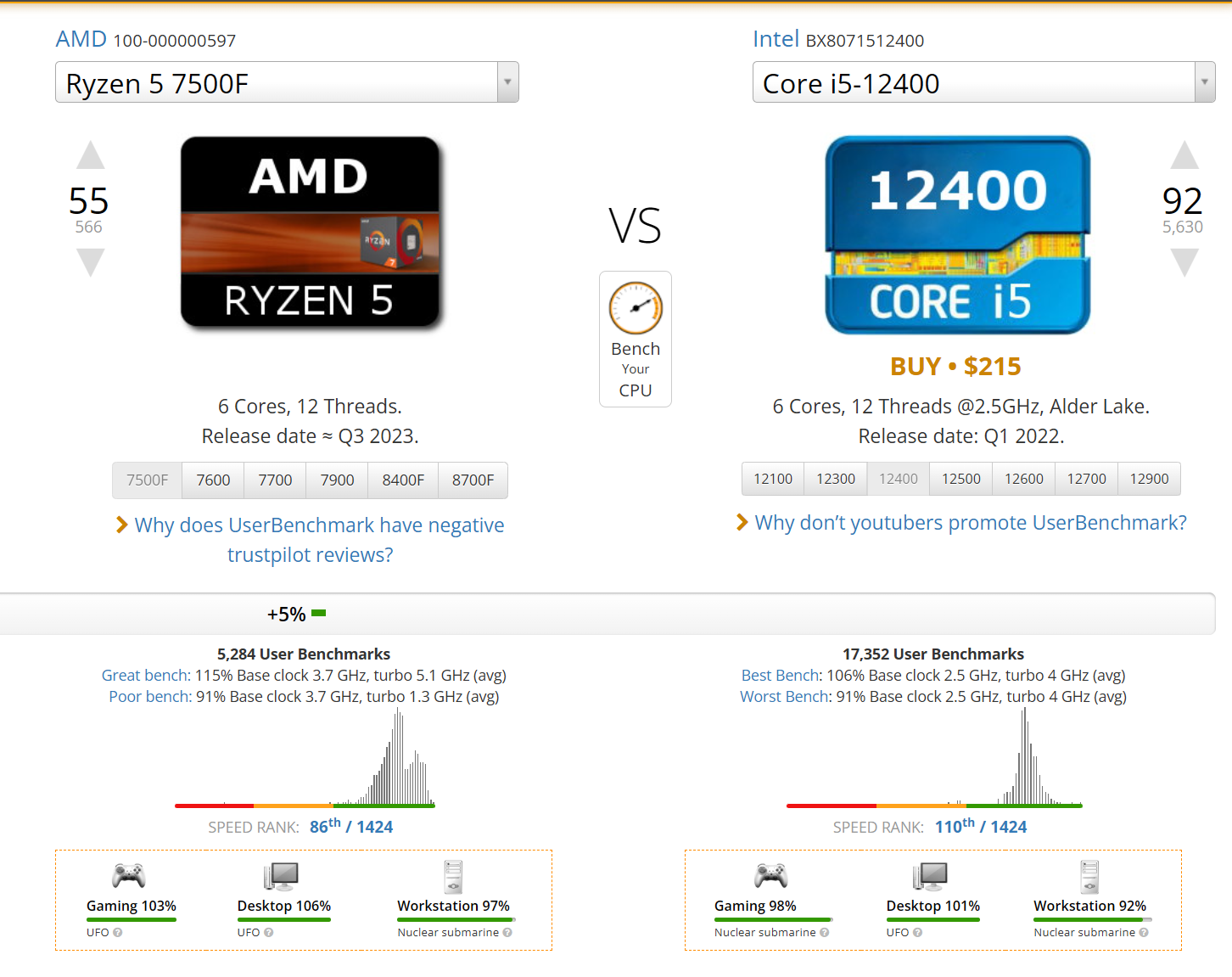Viewport: 1232px width, 977px height.
Task: Downvote the Core i5-12400
Action: pos(1184,262)
